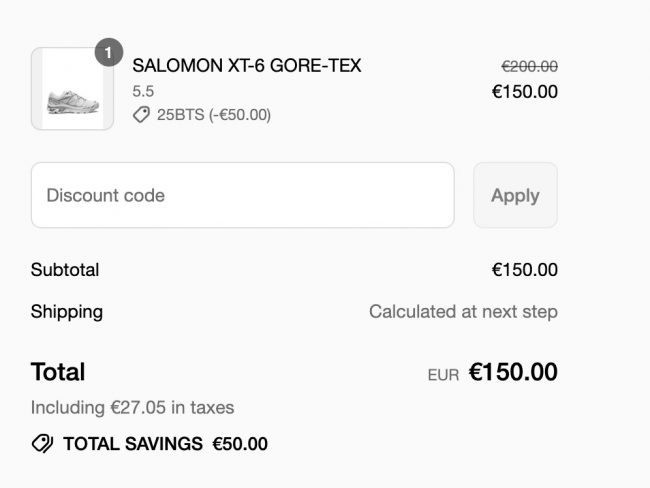This screenshot has height=488, width=650.
Task: Click the 25BTS (-€50.00) discount label
Action: tap(214, 115)
